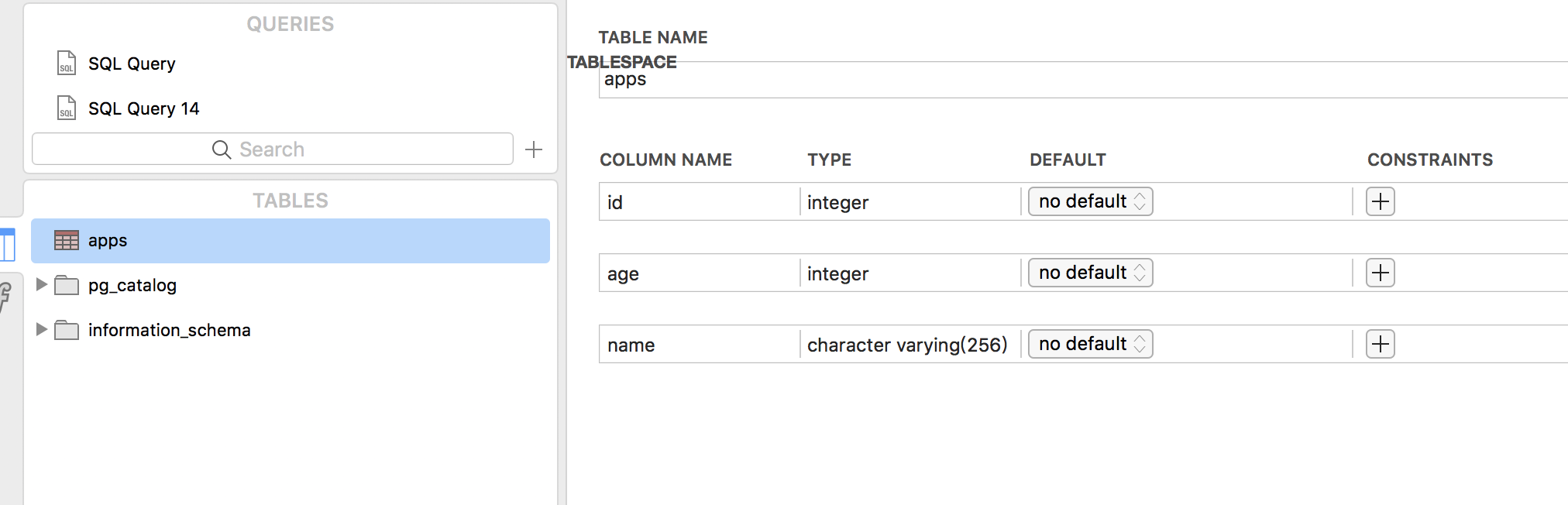Click the TABLE NAME label
This screenshot has height=505, width=1568.
(653, 37)
